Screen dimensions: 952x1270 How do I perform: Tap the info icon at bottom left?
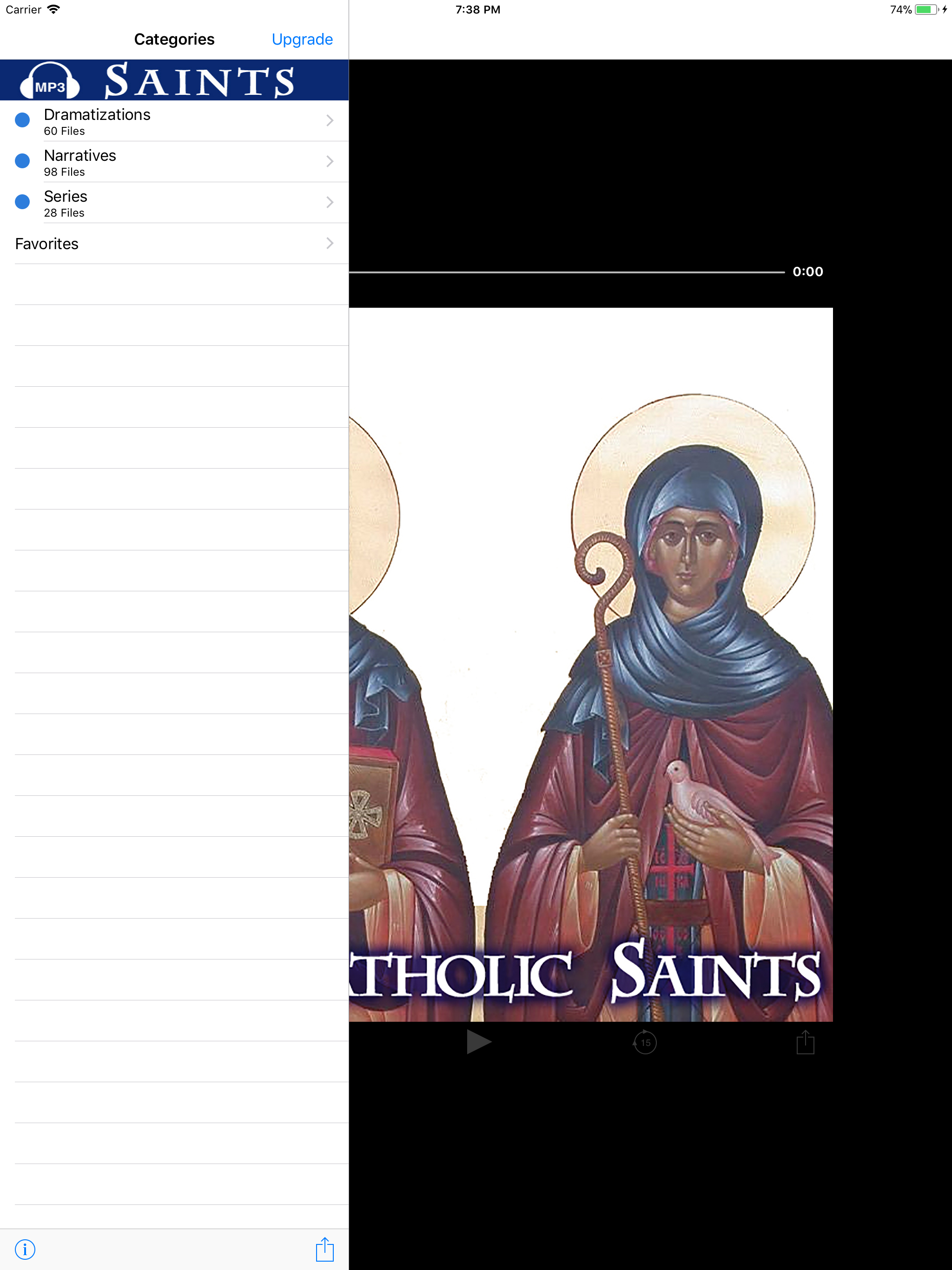point(25,1250)
